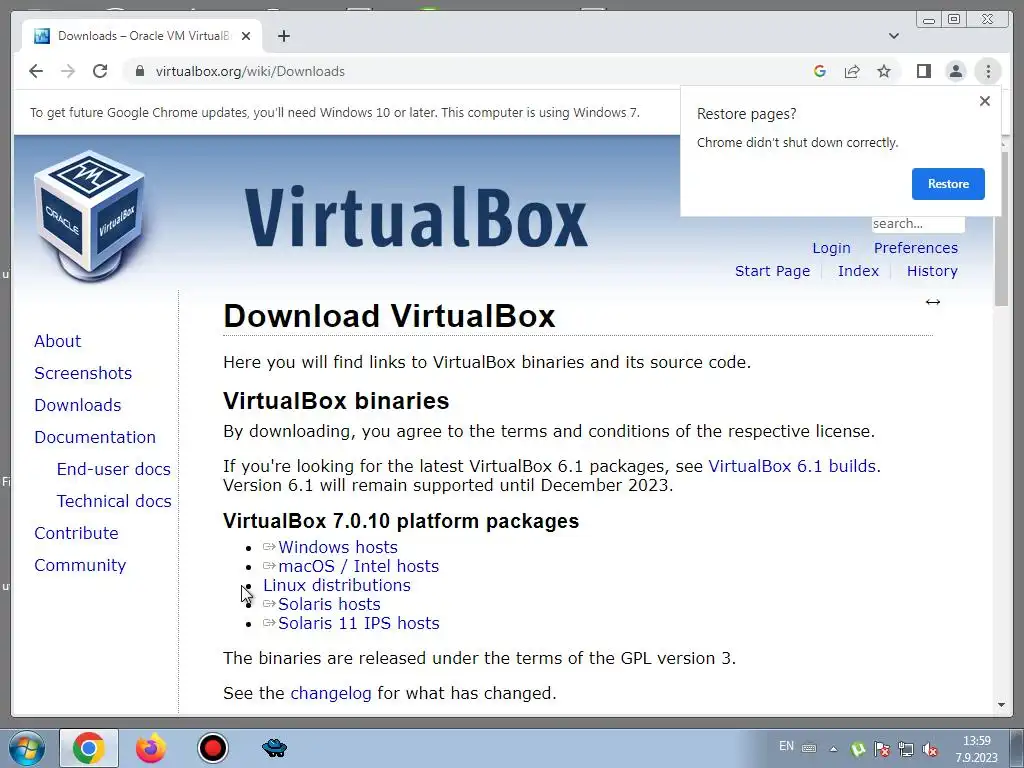The image size is (1024, 768).
Task: Launch Firefox from the taskbar
Action: tap(151, 748)
